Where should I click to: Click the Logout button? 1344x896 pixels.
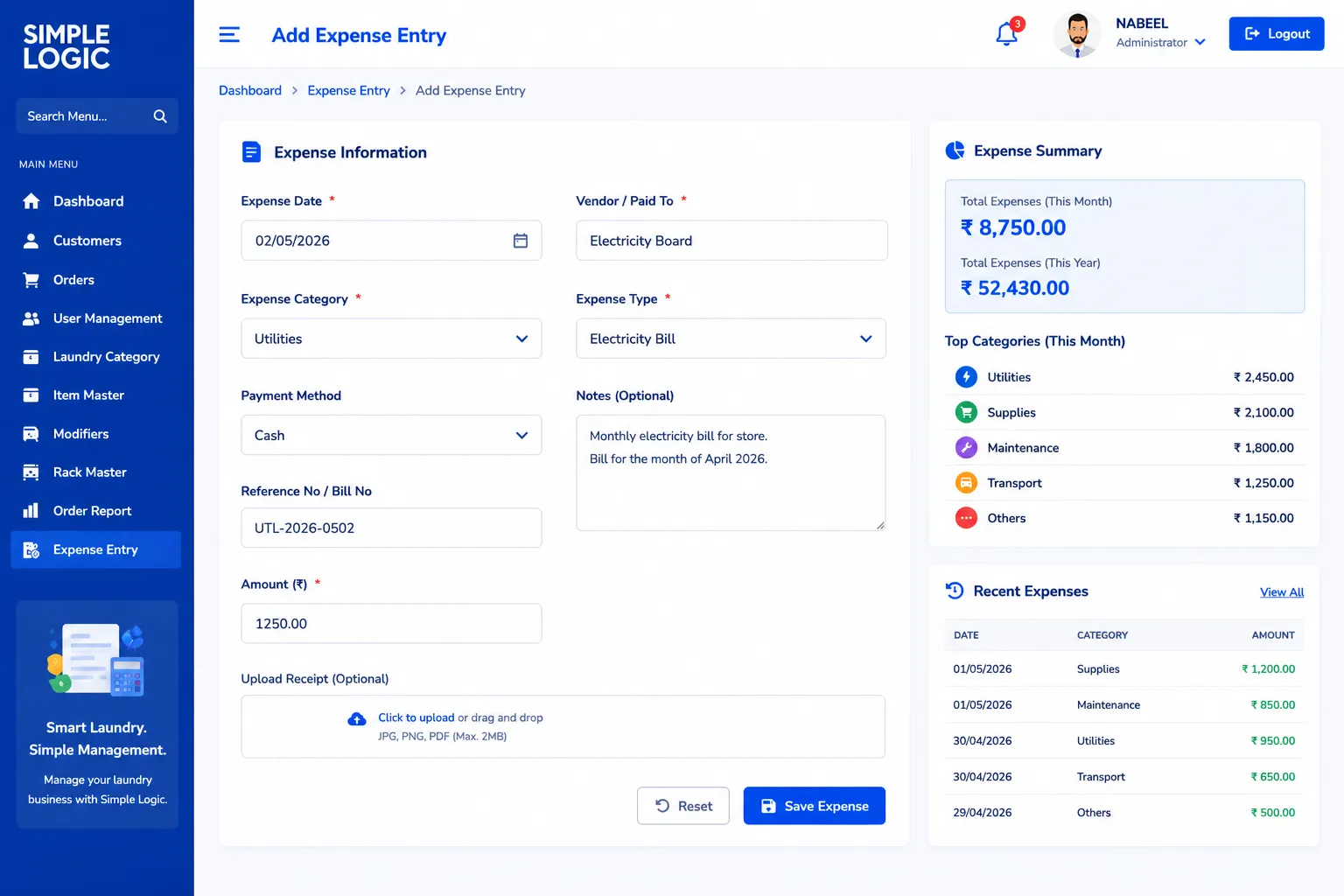pyautogui.click(x=1277, y=33)
